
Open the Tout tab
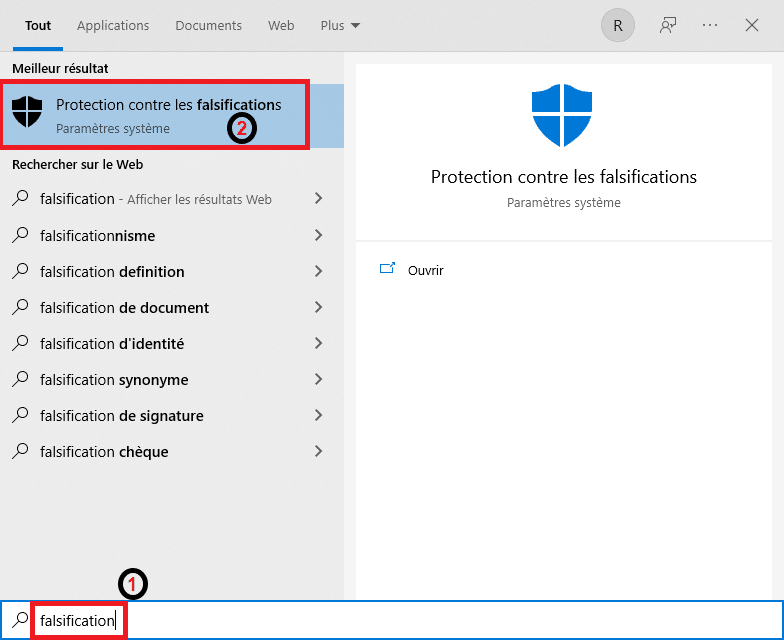(x=38, y=26)
